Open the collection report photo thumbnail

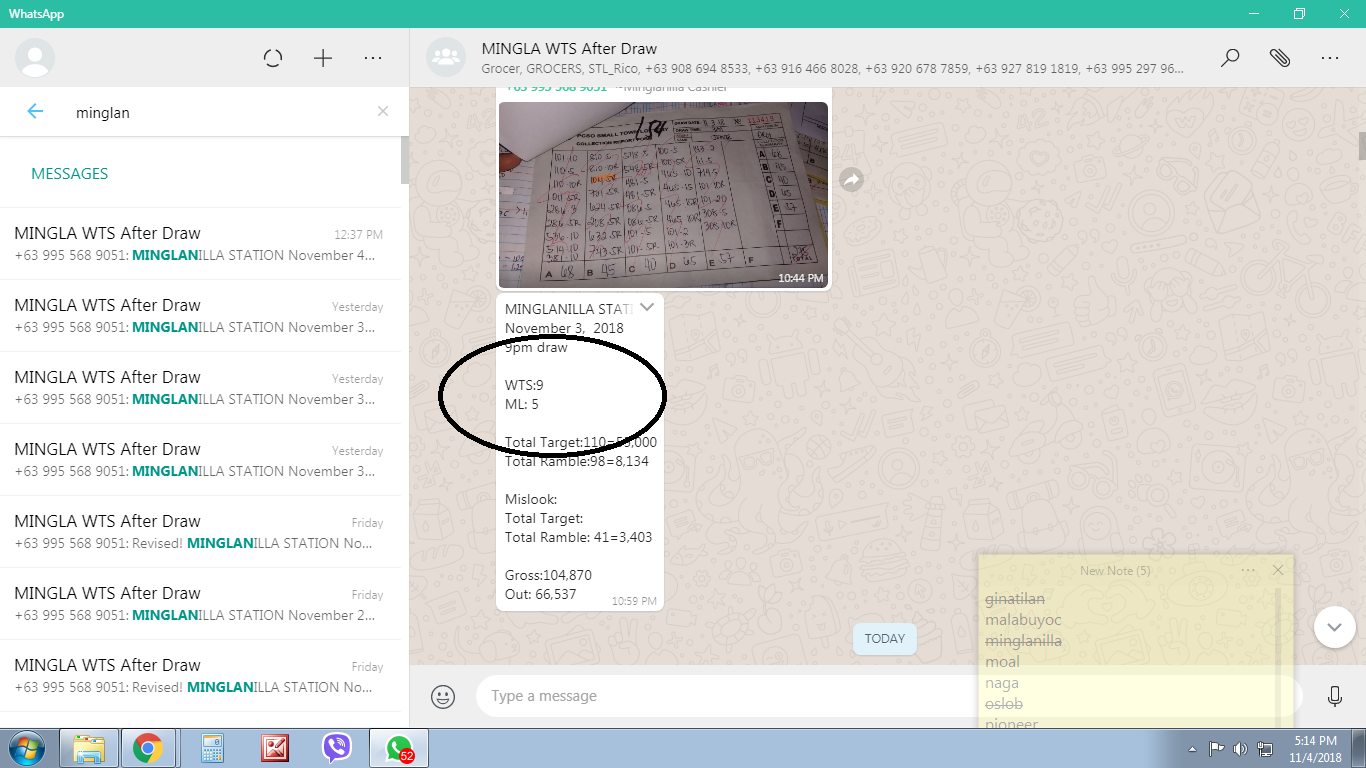[x=663, y=195]
